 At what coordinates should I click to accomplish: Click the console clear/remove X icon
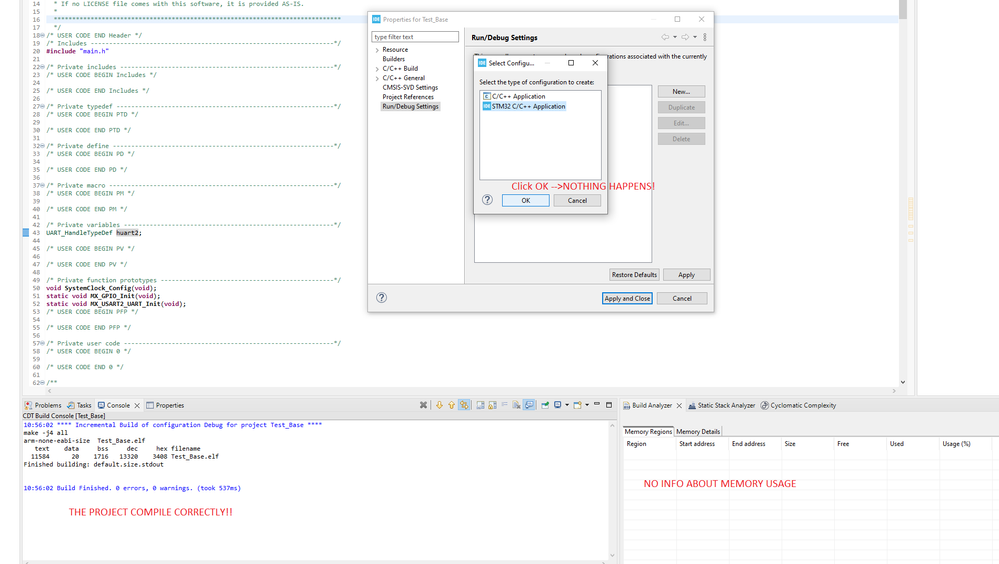pos(423,405)
